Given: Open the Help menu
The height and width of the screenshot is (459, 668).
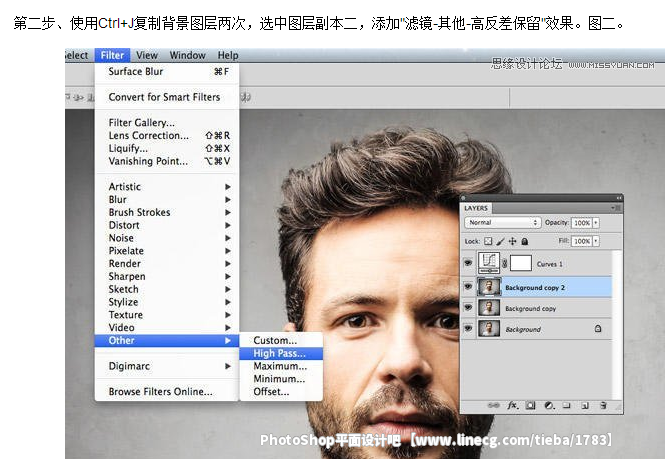Looking at the screenshot, I should click(x=228, y=55).
